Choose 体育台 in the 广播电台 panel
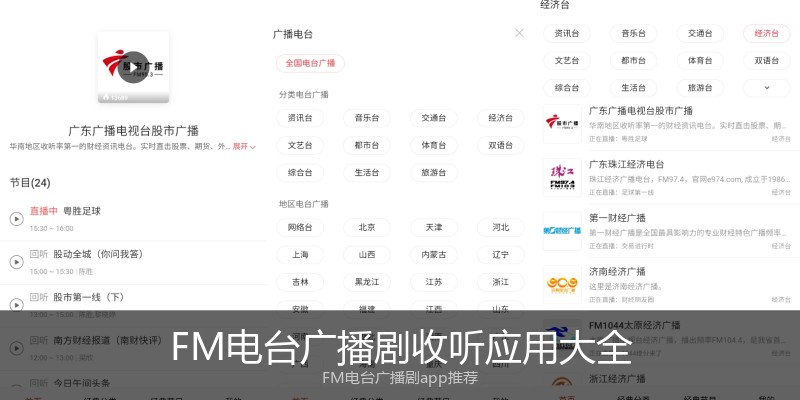Image resolution: width=800 pixels, height=400 pixels. 434,145
